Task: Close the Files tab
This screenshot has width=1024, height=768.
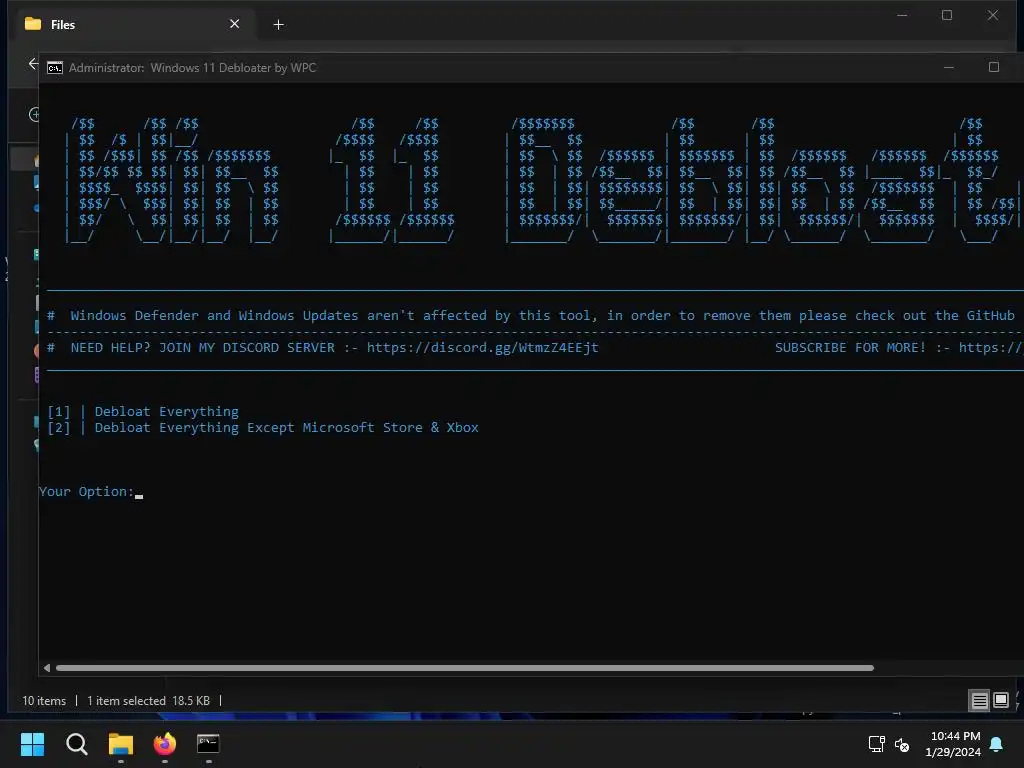Action: point(234,24)
